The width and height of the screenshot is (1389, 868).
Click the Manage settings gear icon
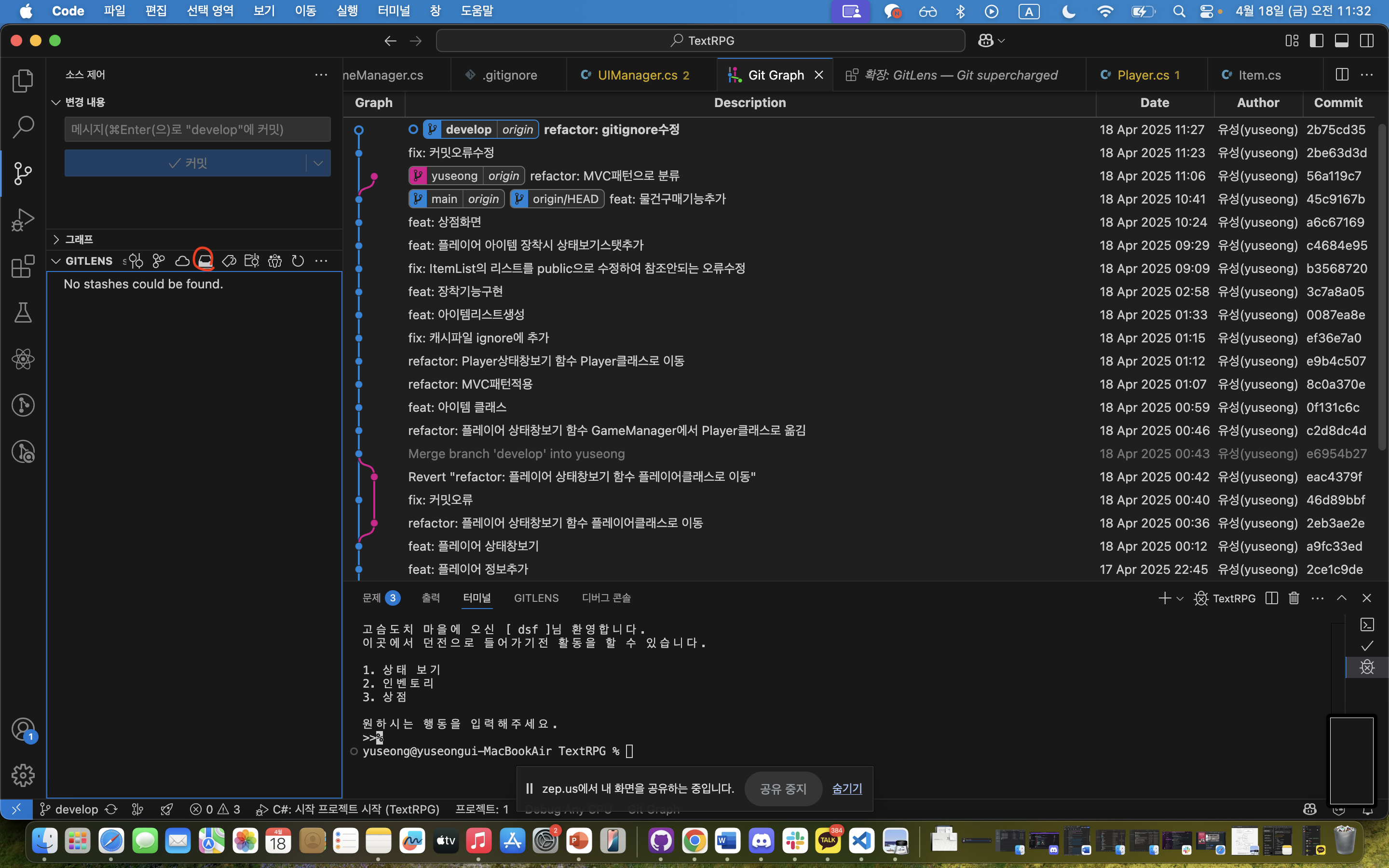[x=23, y=775]
